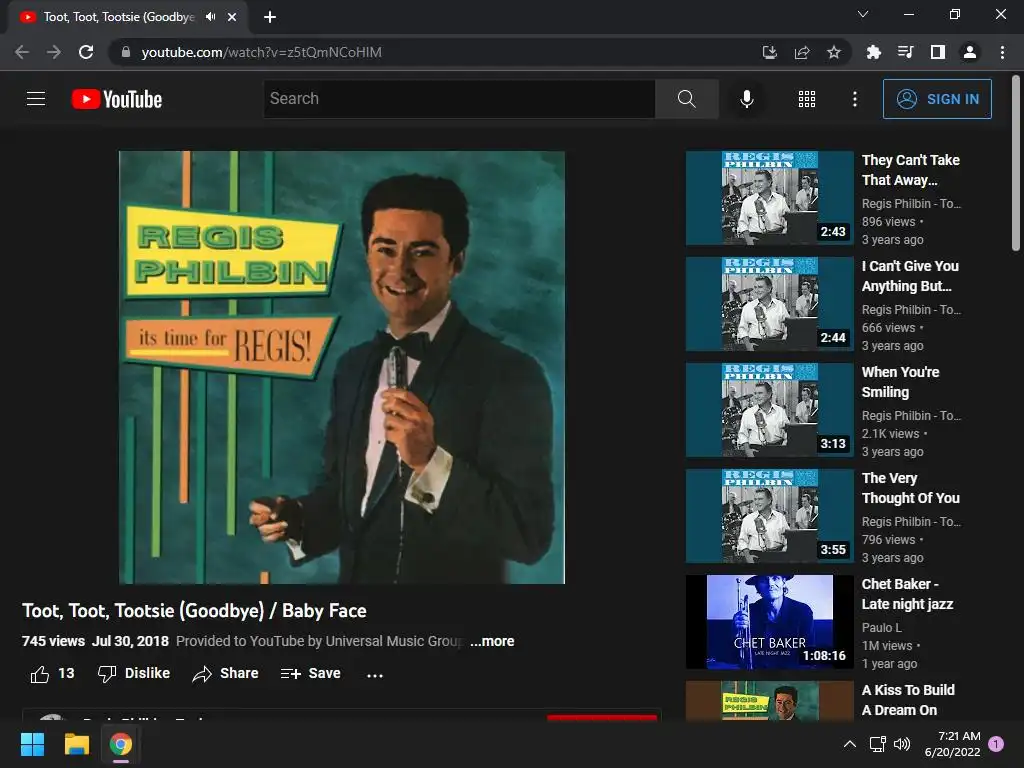This screenshot has height=768, width=1024.
Task: Open A Kiss To Build A Dream On title
Action: [908, 700]
